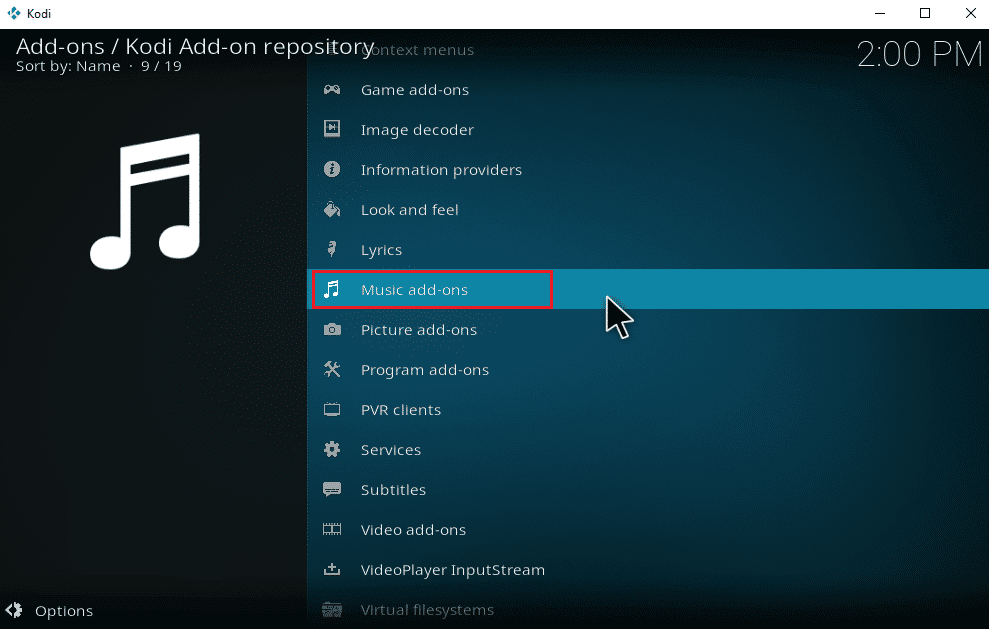989x629 pixels.
Task: Open the Subtitles category
Action: tap(648, 490)
